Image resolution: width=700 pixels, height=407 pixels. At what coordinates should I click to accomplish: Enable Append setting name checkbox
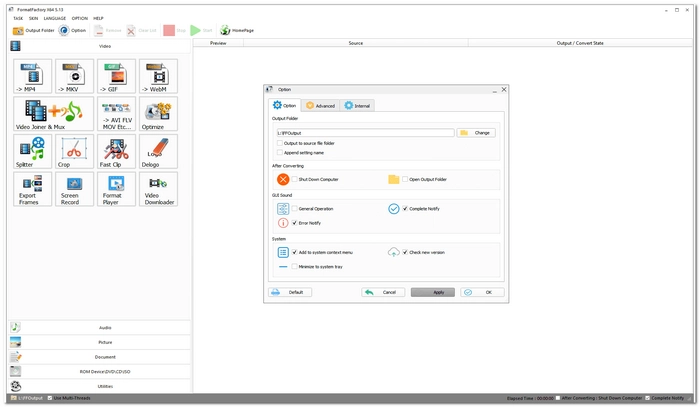point(280,153)
